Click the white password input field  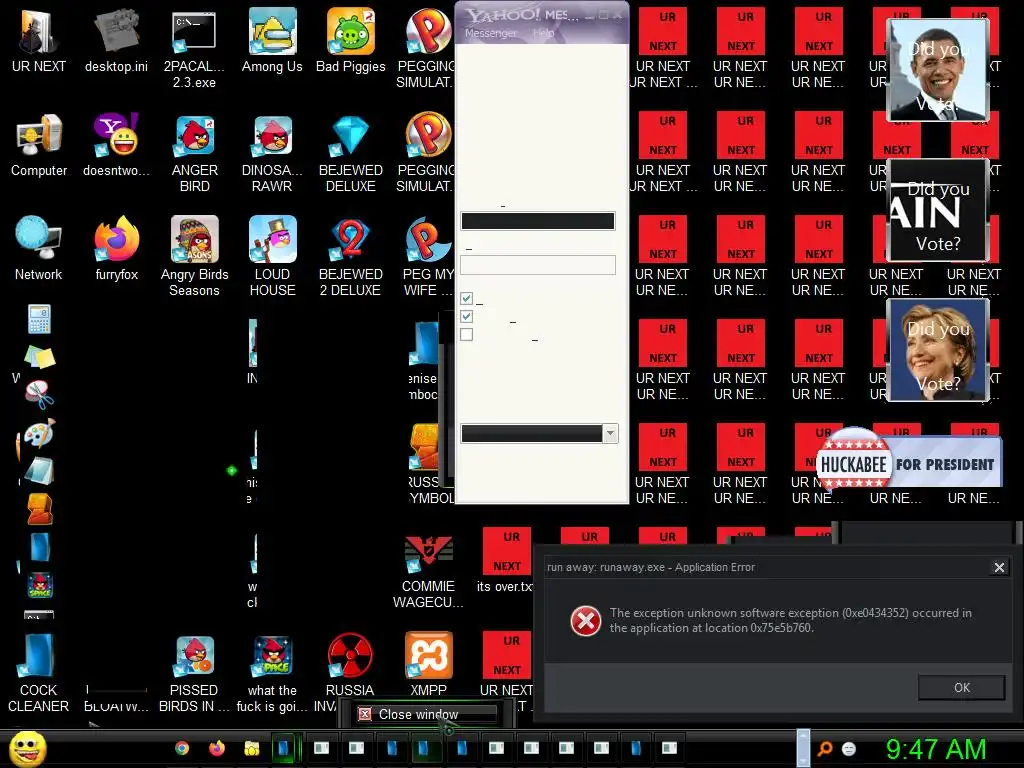pos(537,265)
